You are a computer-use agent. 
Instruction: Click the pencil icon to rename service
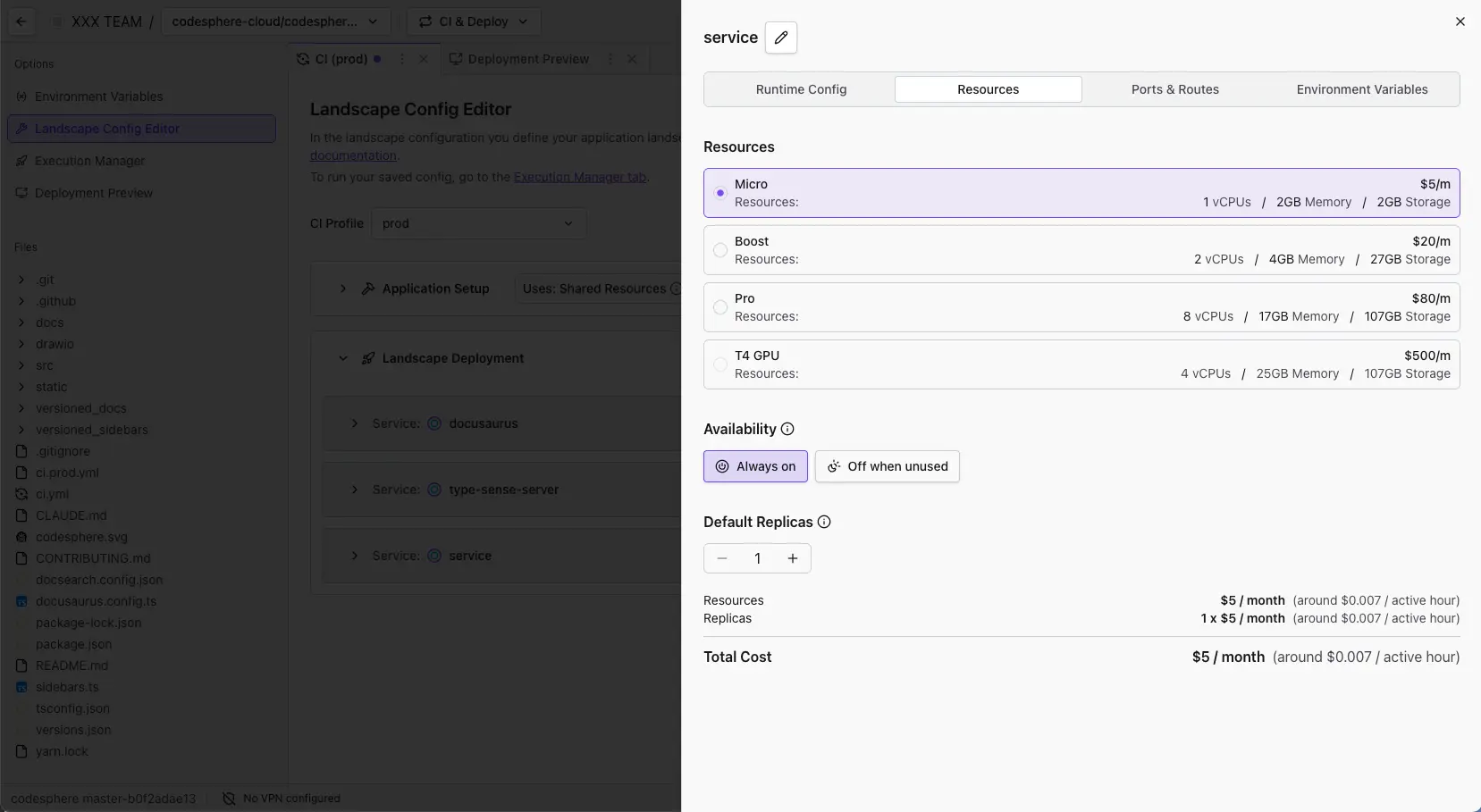[x=780, y=38]
